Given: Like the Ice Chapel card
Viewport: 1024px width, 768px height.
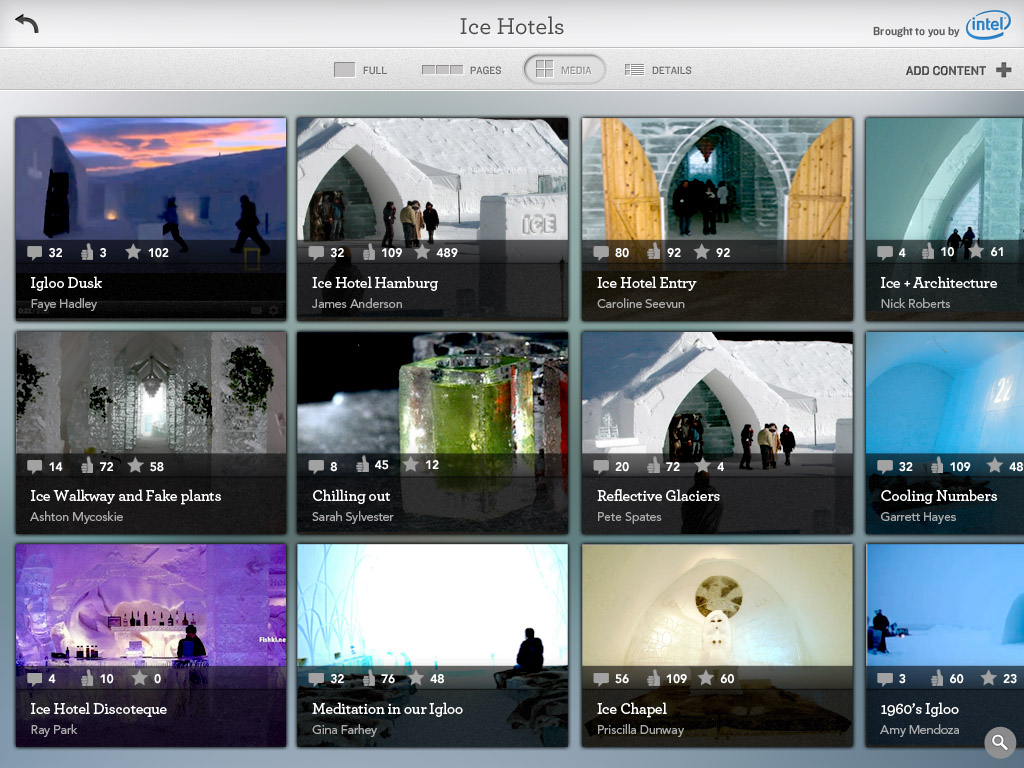Looking at the screenshot, I should tap(654, 679).
